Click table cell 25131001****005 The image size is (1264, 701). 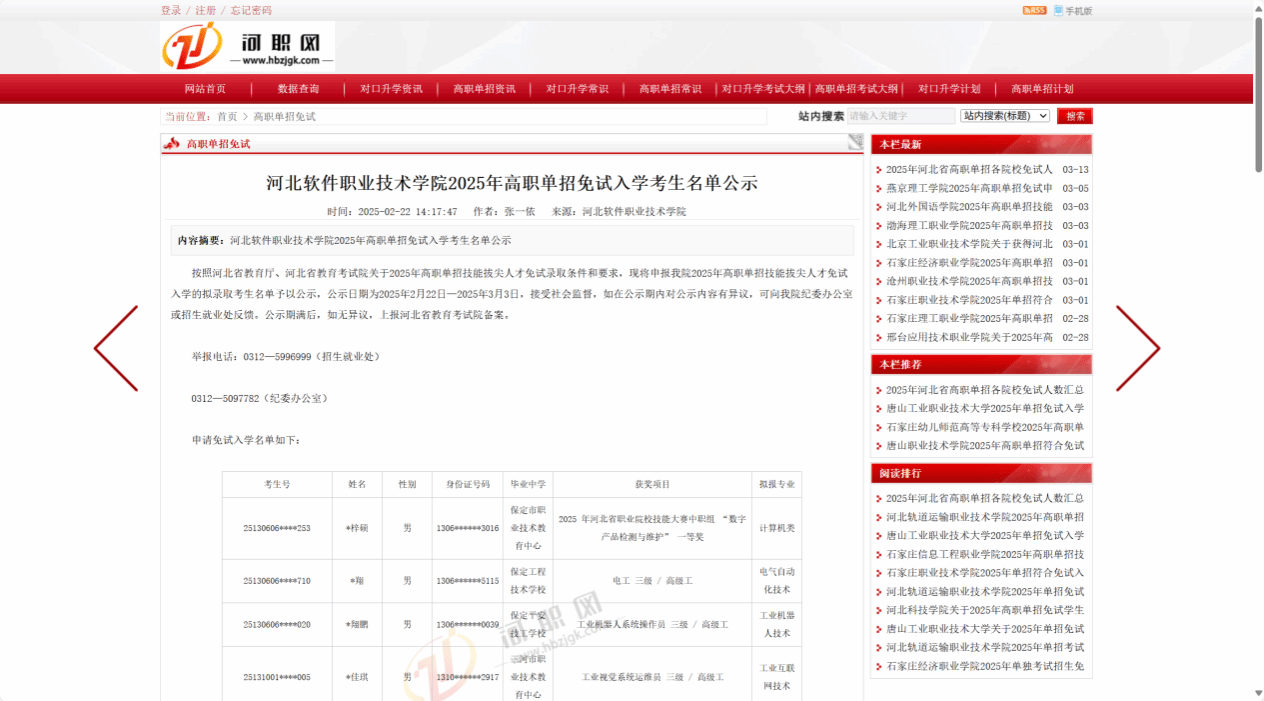pos(277,677)
